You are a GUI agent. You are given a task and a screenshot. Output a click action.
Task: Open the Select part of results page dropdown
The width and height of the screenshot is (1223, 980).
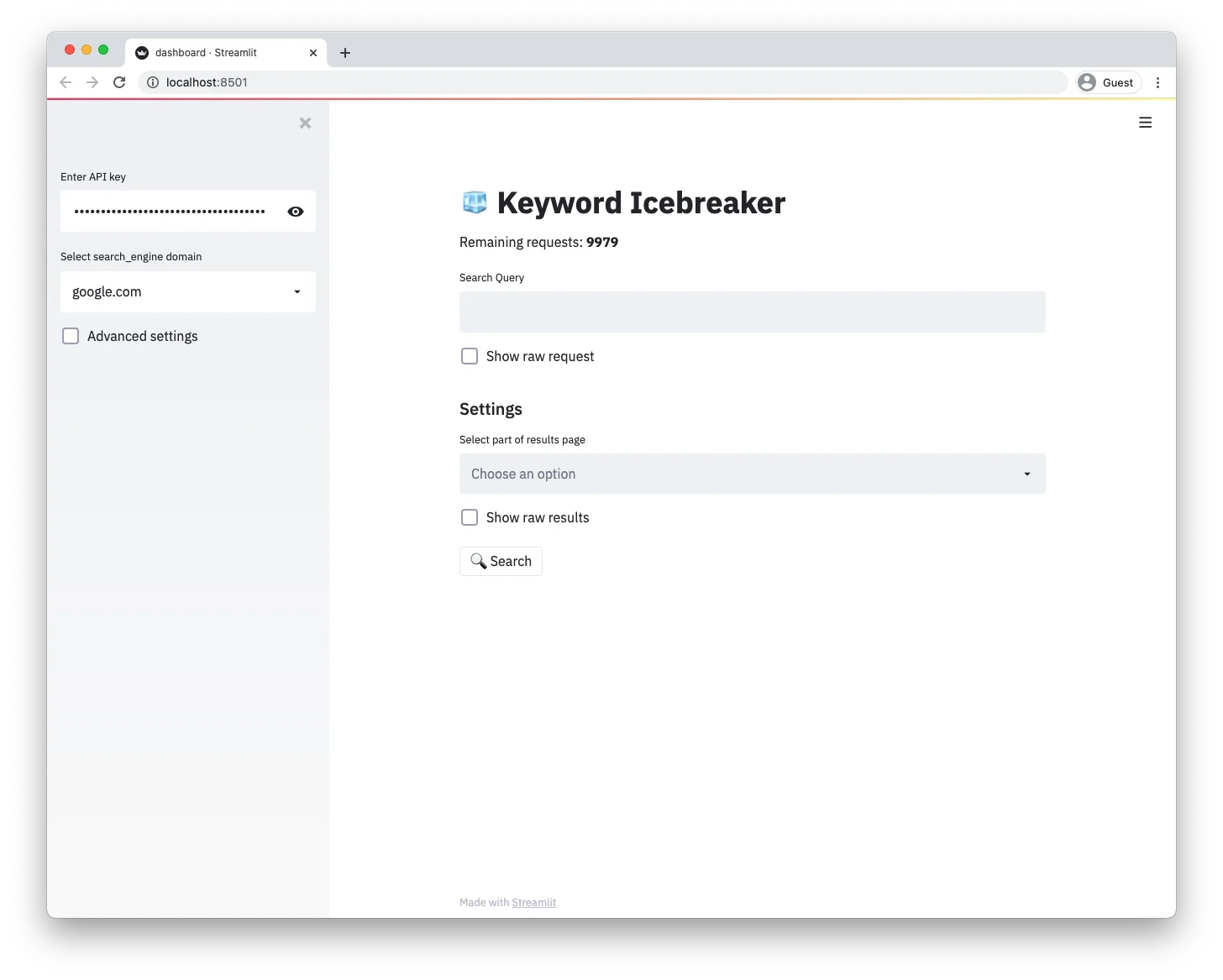pos(752,474)
